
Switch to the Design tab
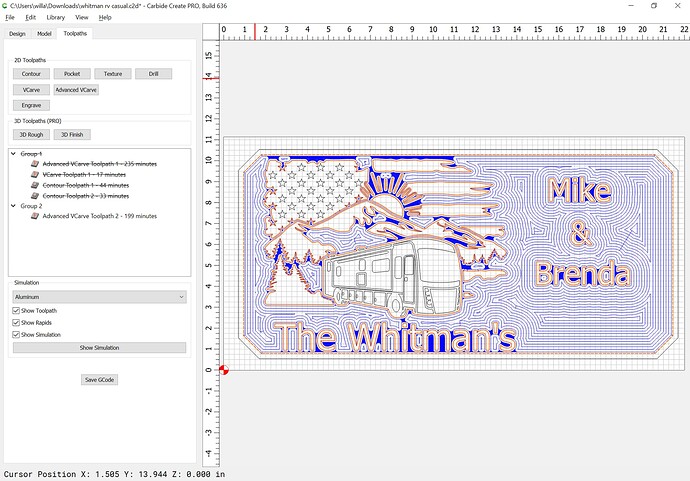(17, 33)
